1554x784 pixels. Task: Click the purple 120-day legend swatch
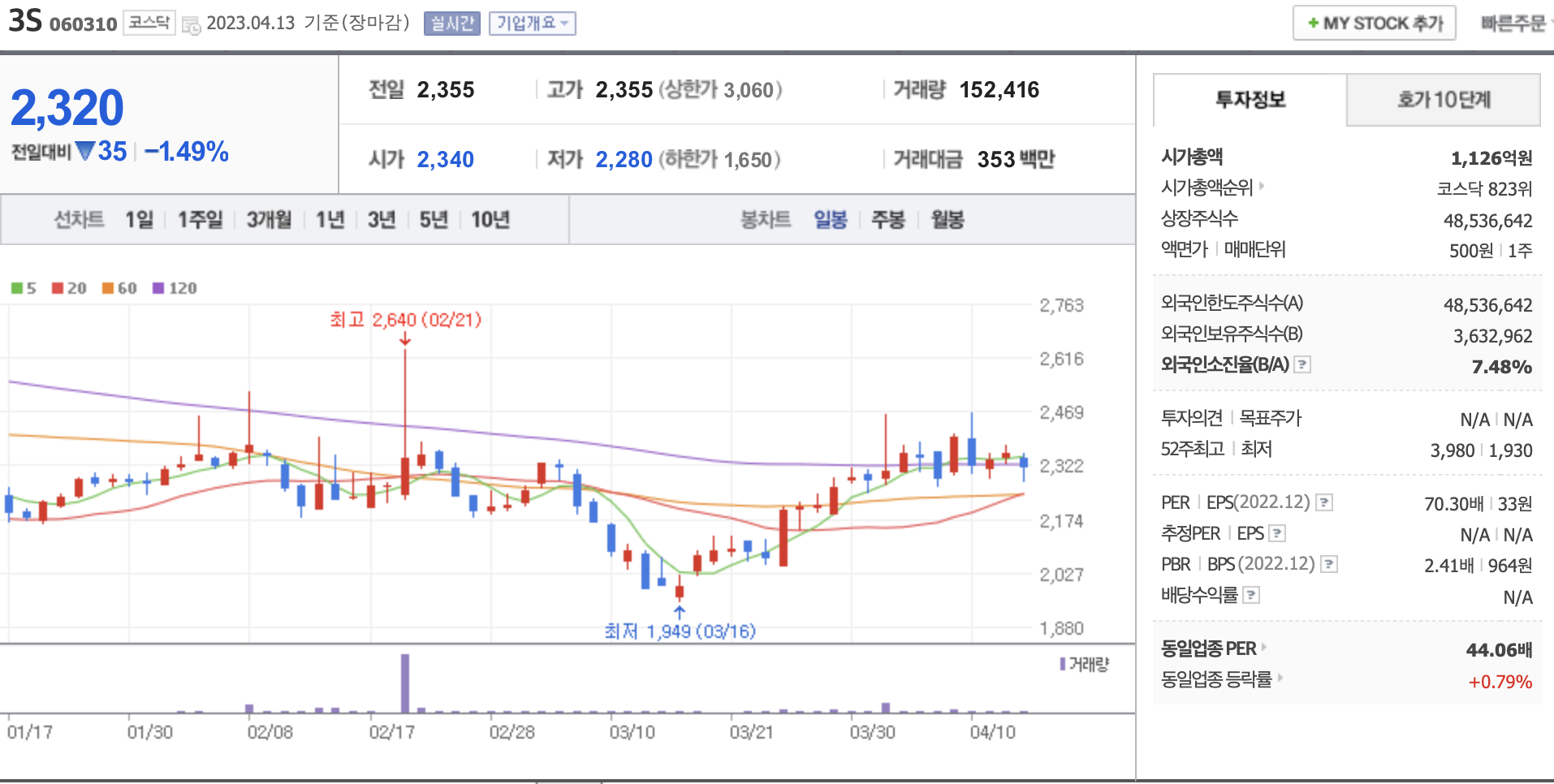coord(158,288)
